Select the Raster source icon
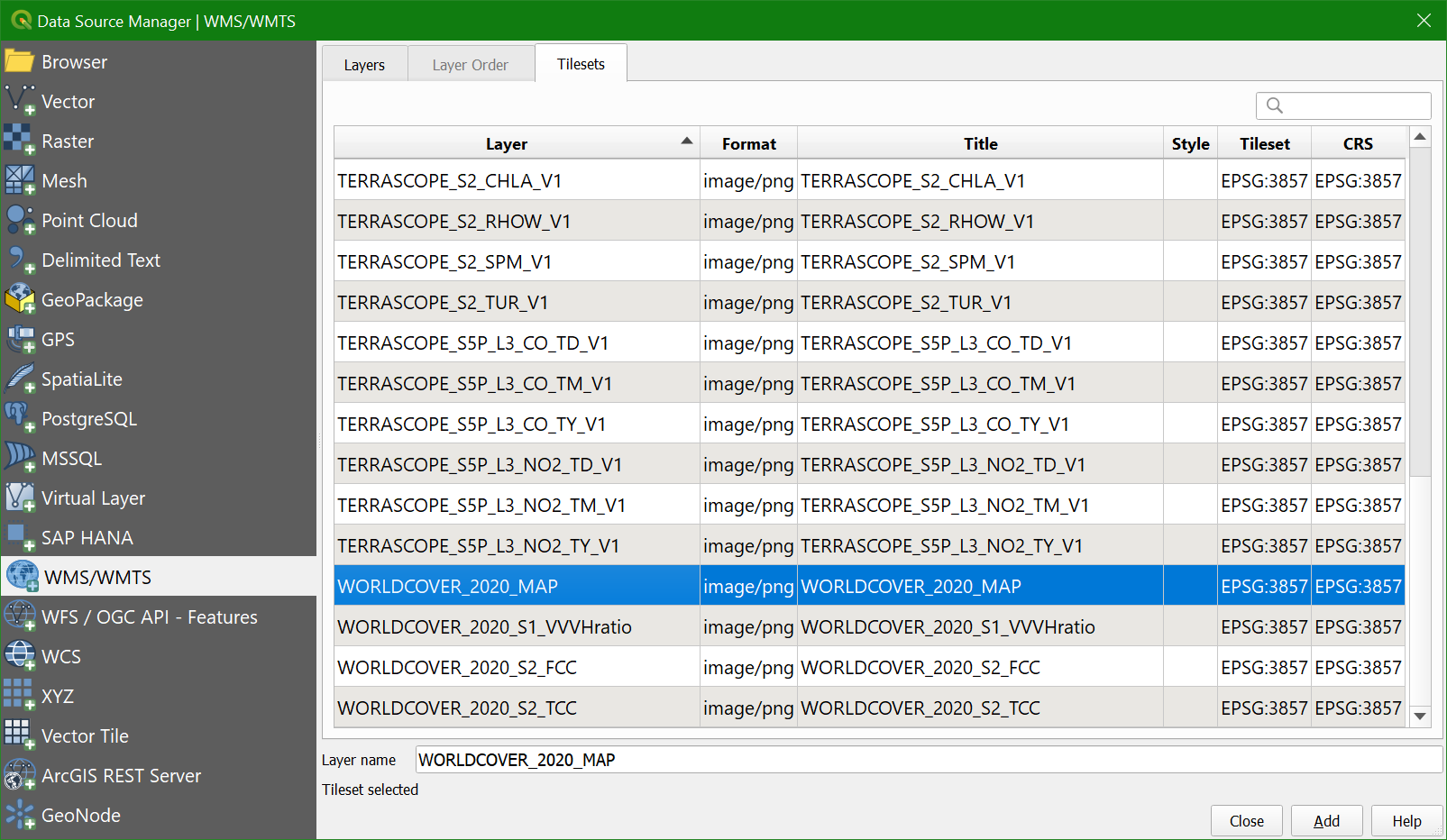 coord(20,142)
